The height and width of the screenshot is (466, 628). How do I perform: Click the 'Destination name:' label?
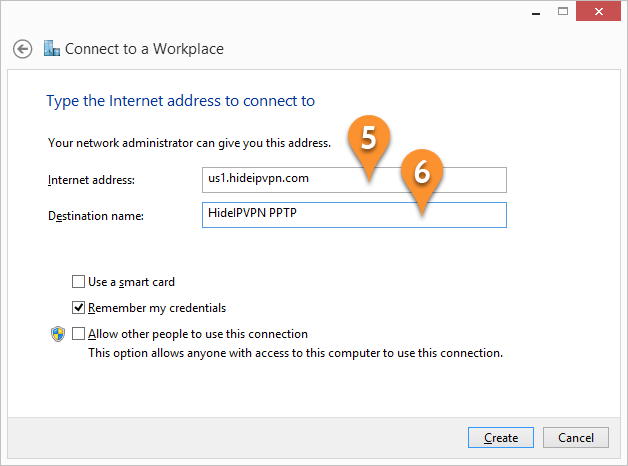(96, 216)
